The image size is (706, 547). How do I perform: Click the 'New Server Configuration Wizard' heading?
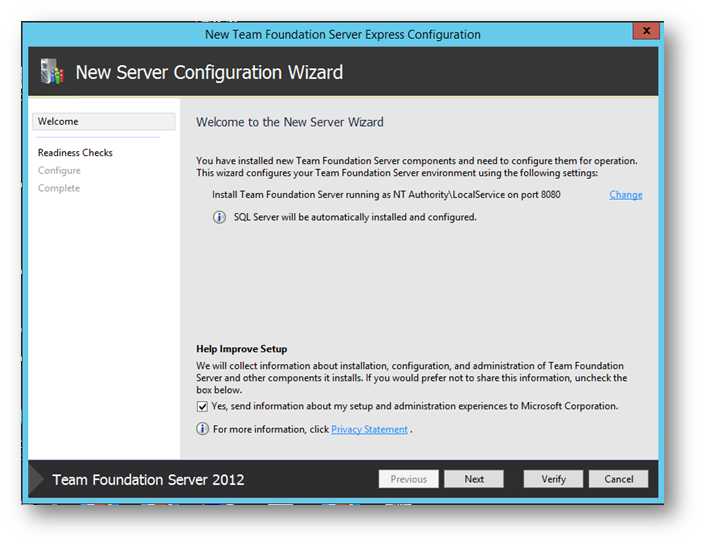209,72
